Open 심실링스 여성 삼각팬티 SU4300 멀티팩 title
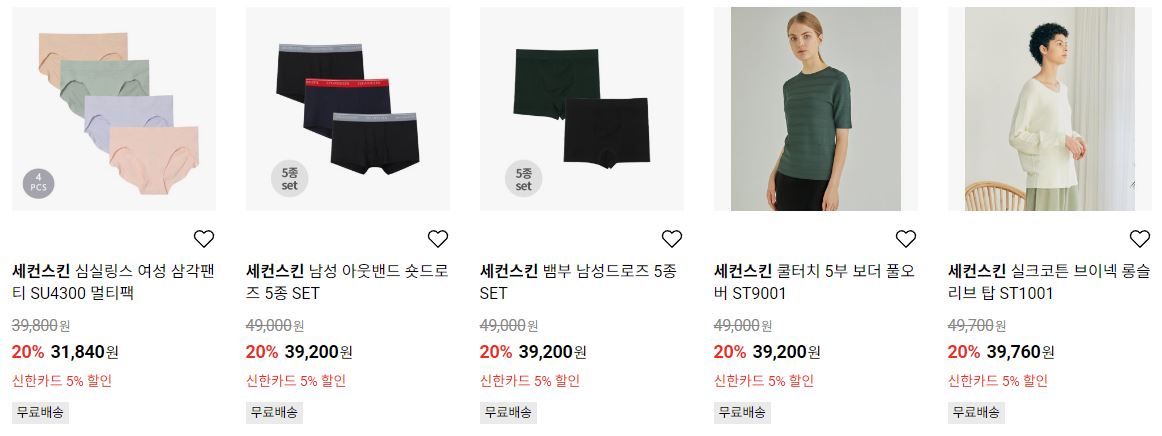The height and width of the screenshot is (436, 1162). coord(113,283)
